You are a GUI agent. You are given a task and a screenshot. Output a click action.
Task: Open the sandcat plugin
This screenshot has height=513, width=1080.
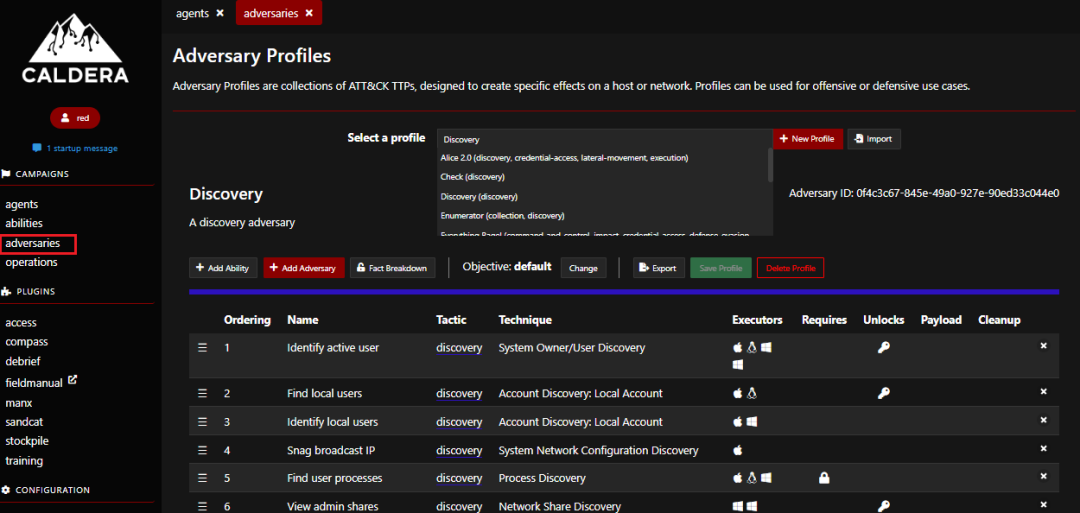coord(24,422)
